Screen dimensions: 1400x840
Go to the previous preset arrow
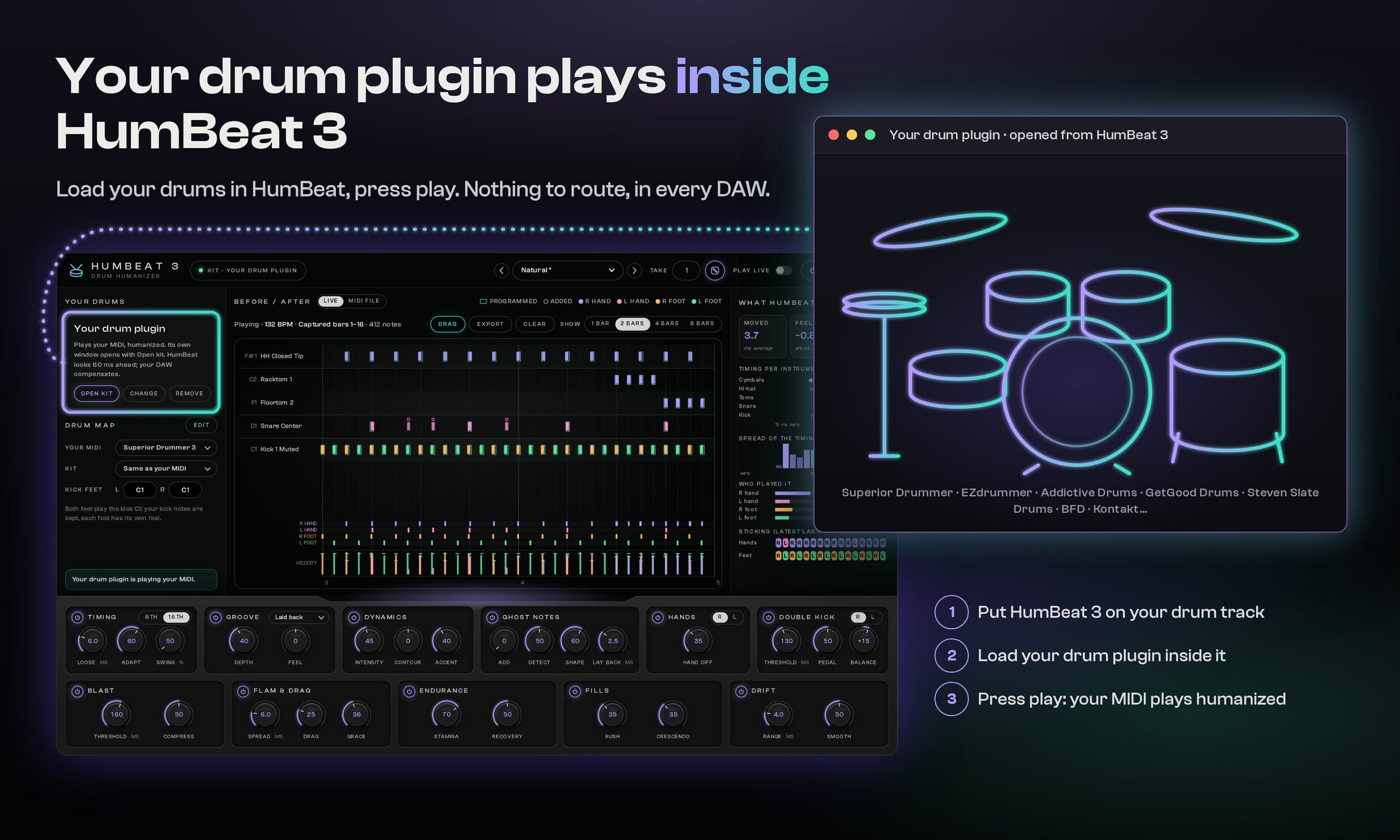click(501, 270)
